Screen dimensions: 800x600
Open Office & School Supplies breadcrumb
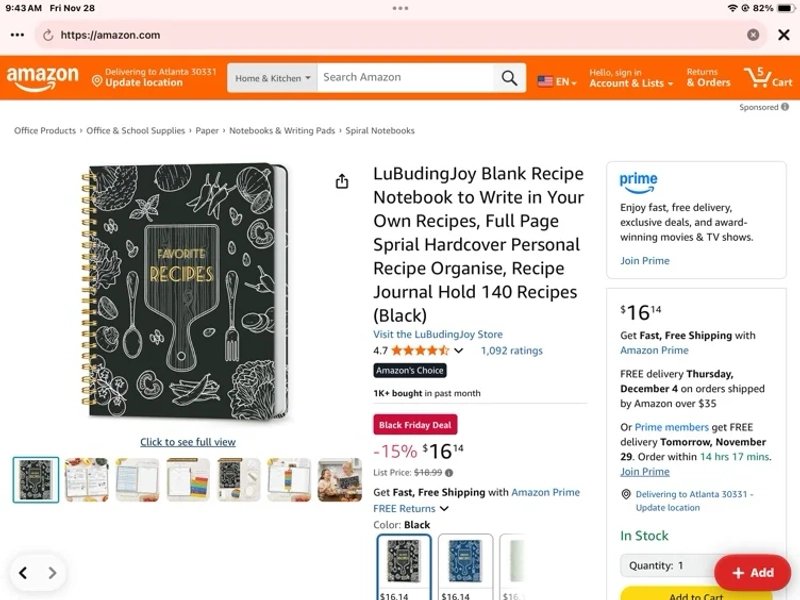(x=135, y=131)
